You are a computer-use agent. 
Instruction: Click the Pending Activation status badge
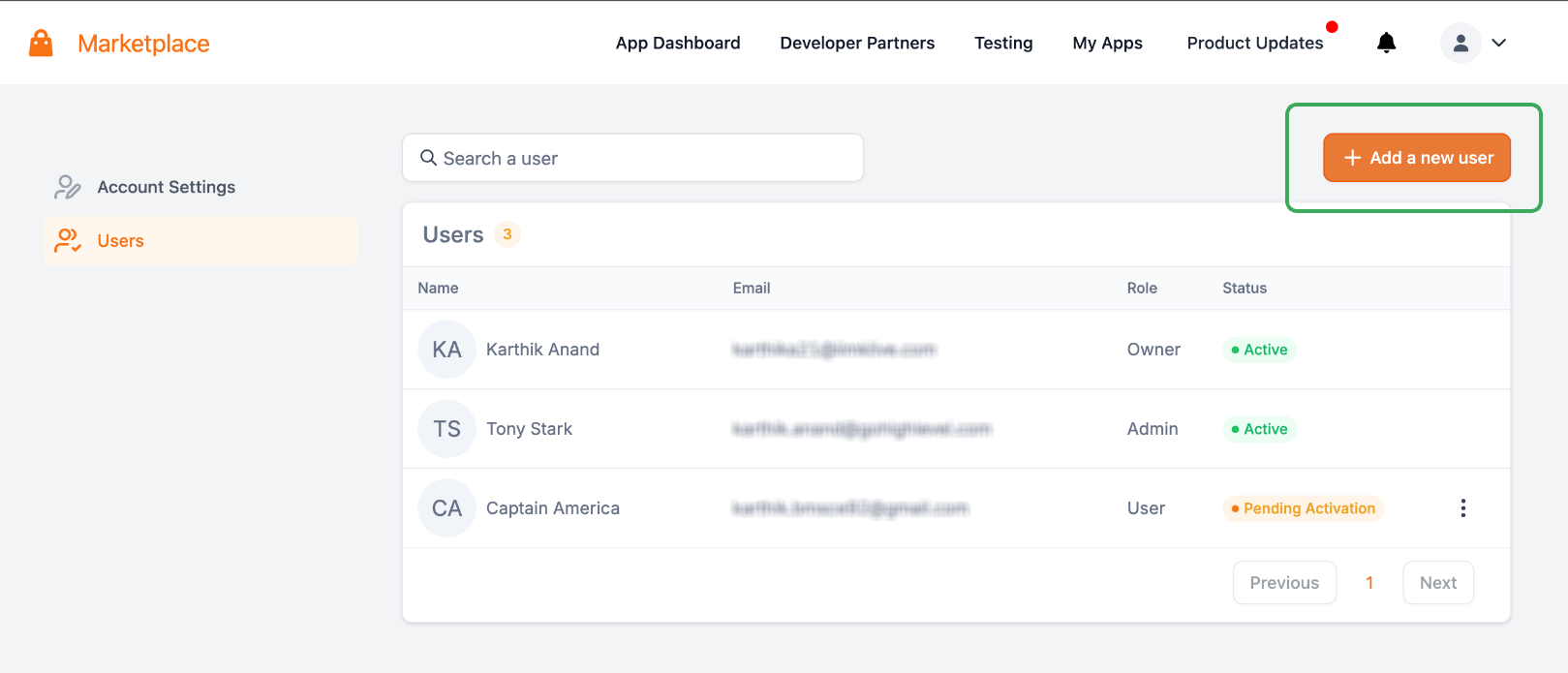point(1303,508)
